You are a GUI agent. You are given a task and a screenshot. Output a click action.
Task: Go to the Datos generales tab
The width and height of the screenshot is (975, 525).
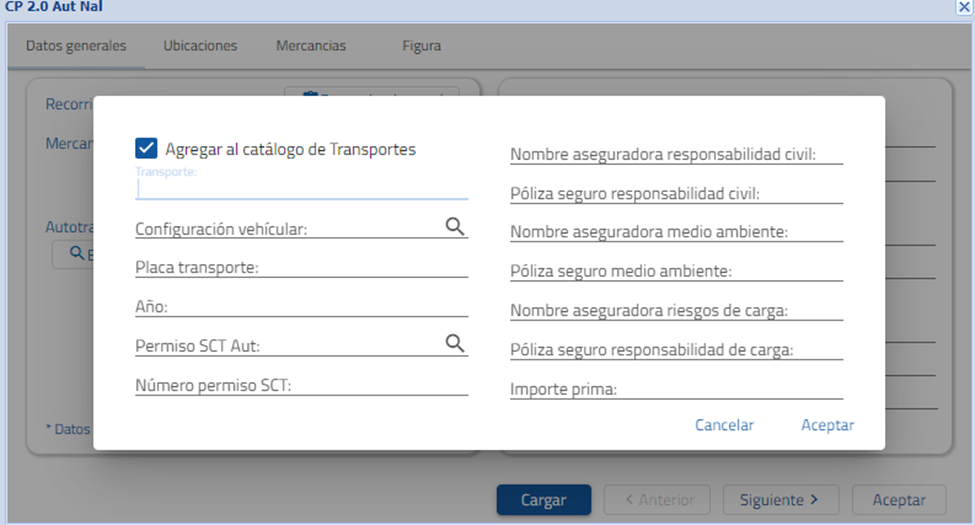76,46
